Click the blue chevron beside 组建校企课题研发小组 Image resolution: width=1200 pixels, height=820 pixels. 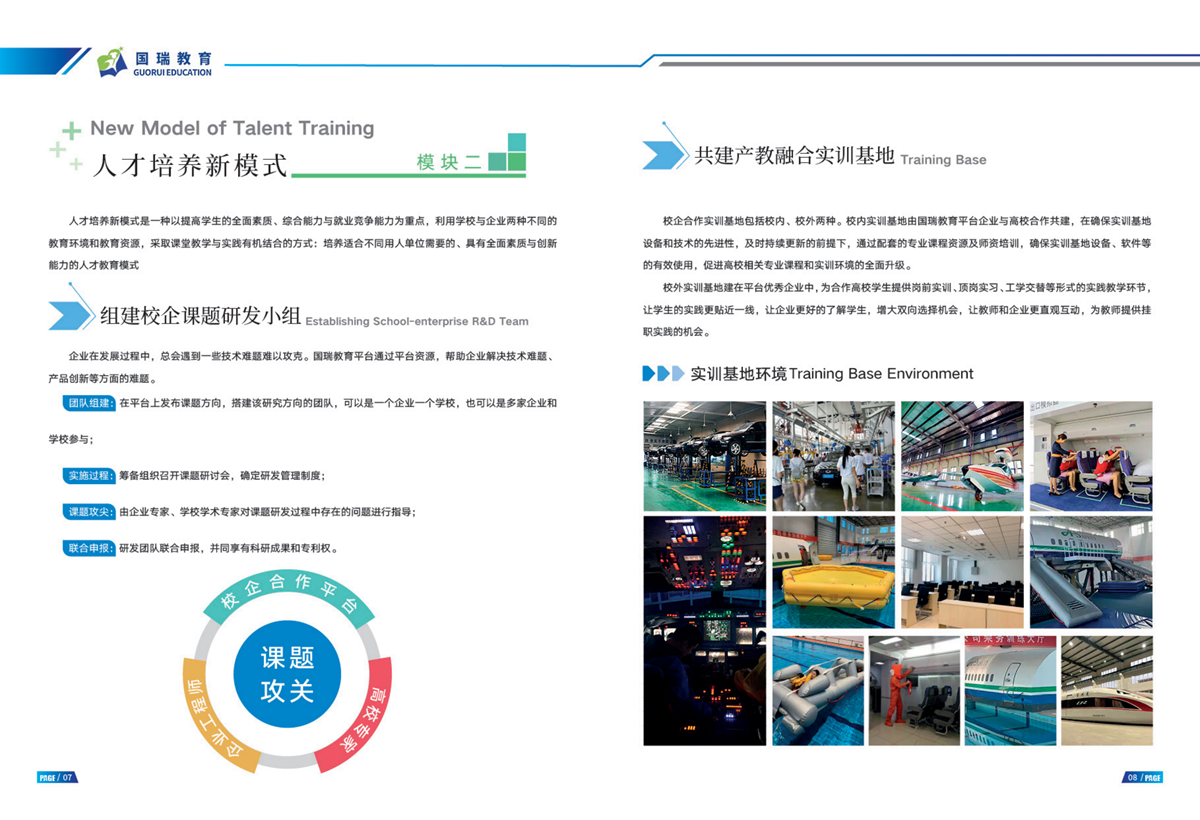click(x=72, y=314)
